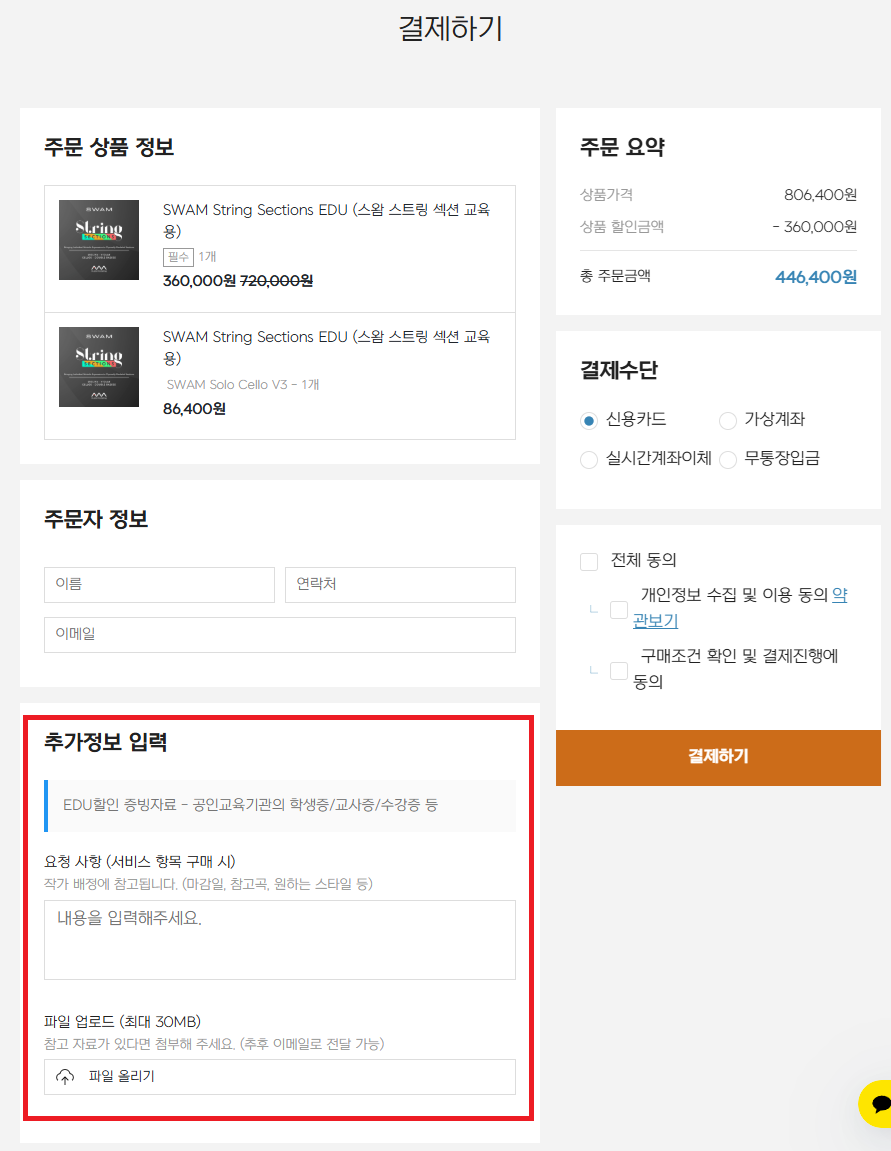
Task: Click the 주문 요약 heading
Action: point(622,147)
